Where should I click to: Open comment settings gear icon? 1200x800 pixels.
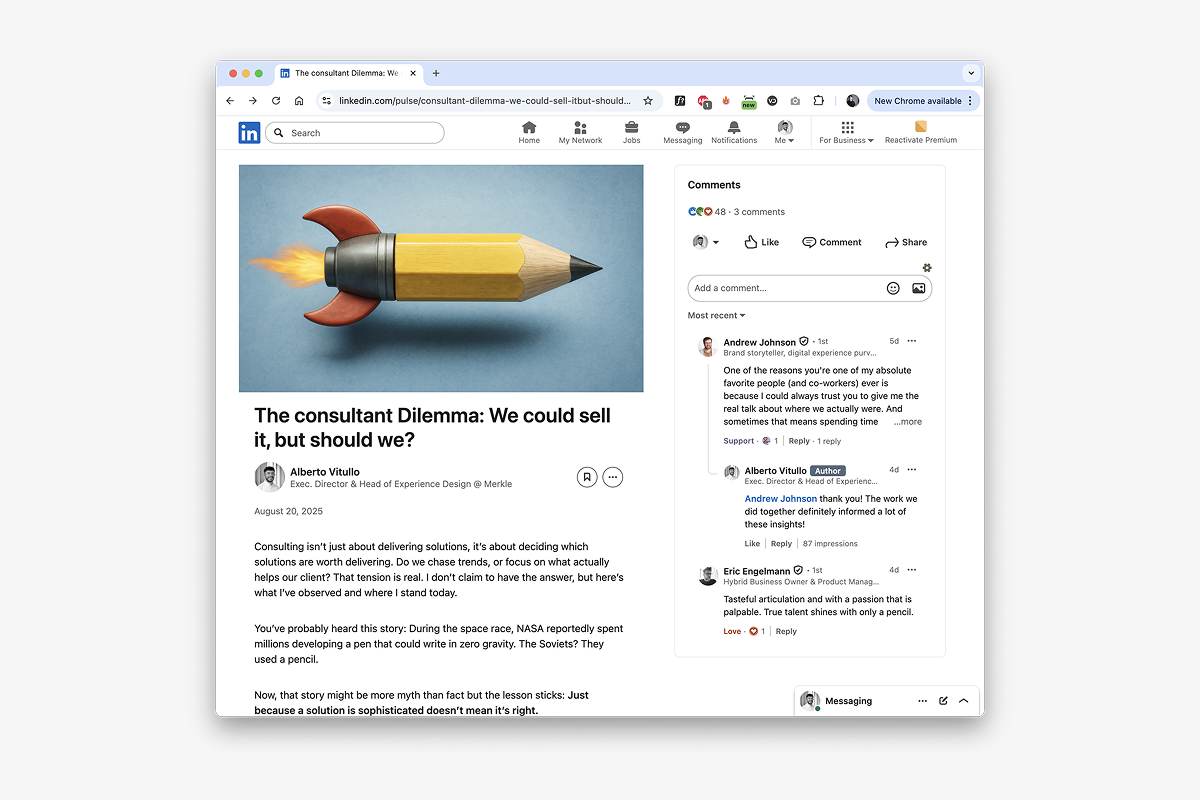[x=927, y=268]
